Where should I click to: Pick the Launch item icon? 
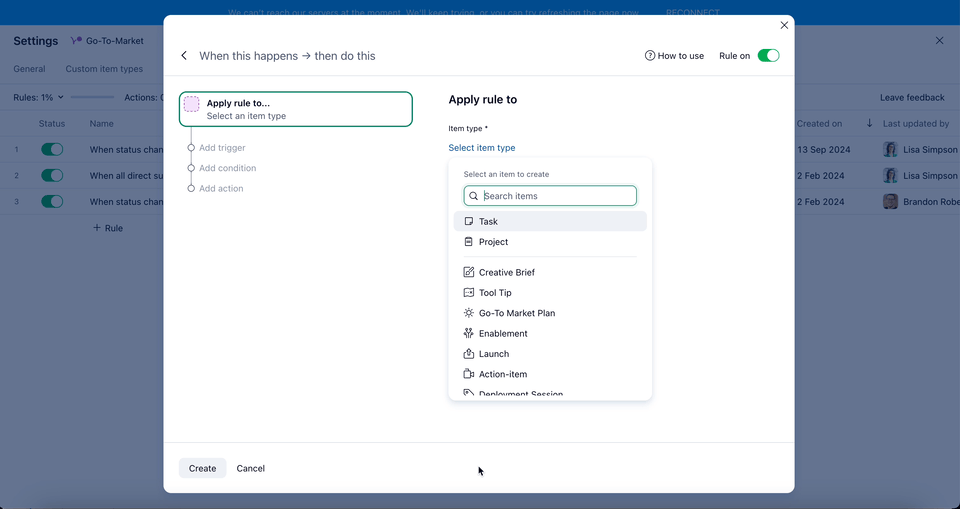tap(469, 354)
